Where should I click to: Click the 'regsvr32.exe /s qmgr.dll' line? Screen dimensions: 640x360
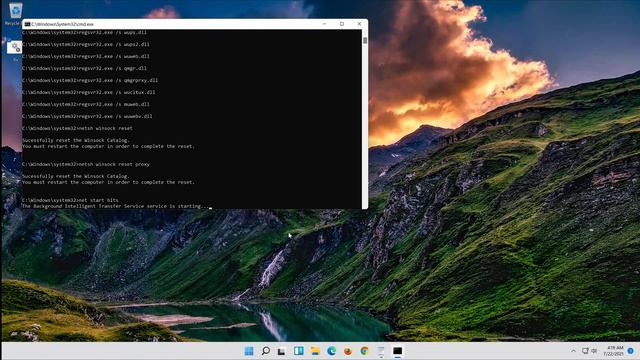(84, 68)
